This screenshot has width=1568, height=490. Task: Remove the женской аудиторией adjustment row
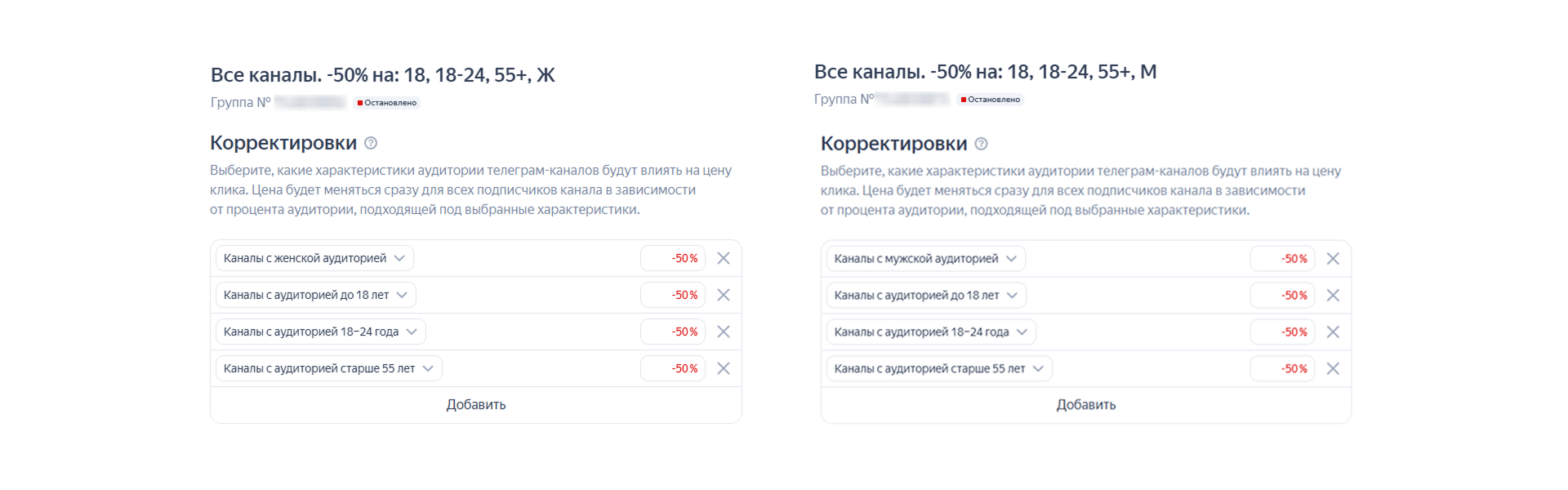tap(724, 258)
